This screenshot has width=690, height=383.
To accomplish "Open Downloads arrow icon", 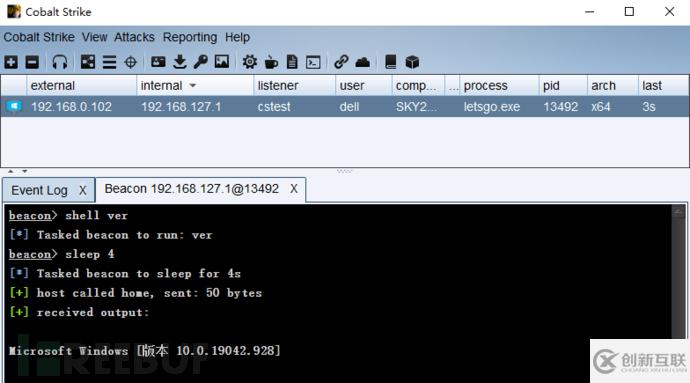I will 180,62.
